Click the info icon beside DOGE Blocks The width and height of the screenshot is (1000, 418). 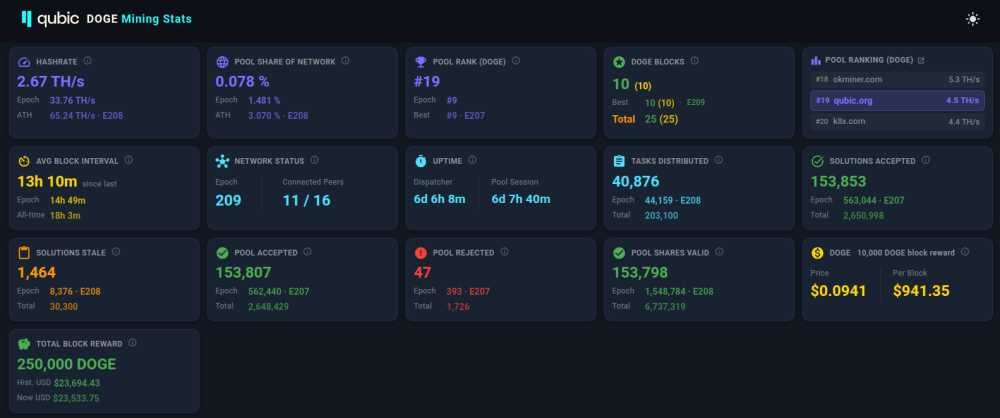coord(697,61)
